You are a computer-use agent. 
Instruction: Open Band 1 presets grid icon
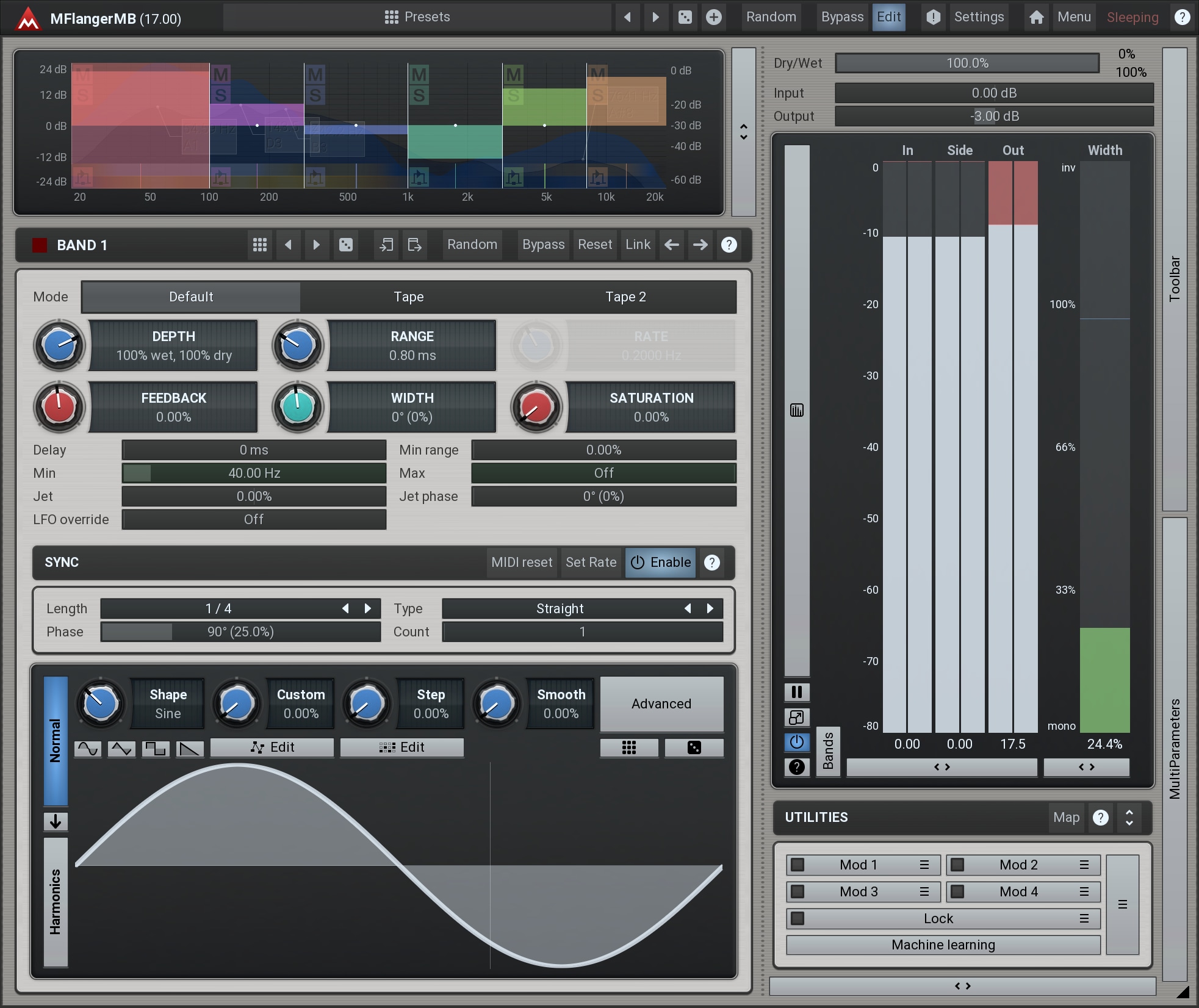coord(260,245)
